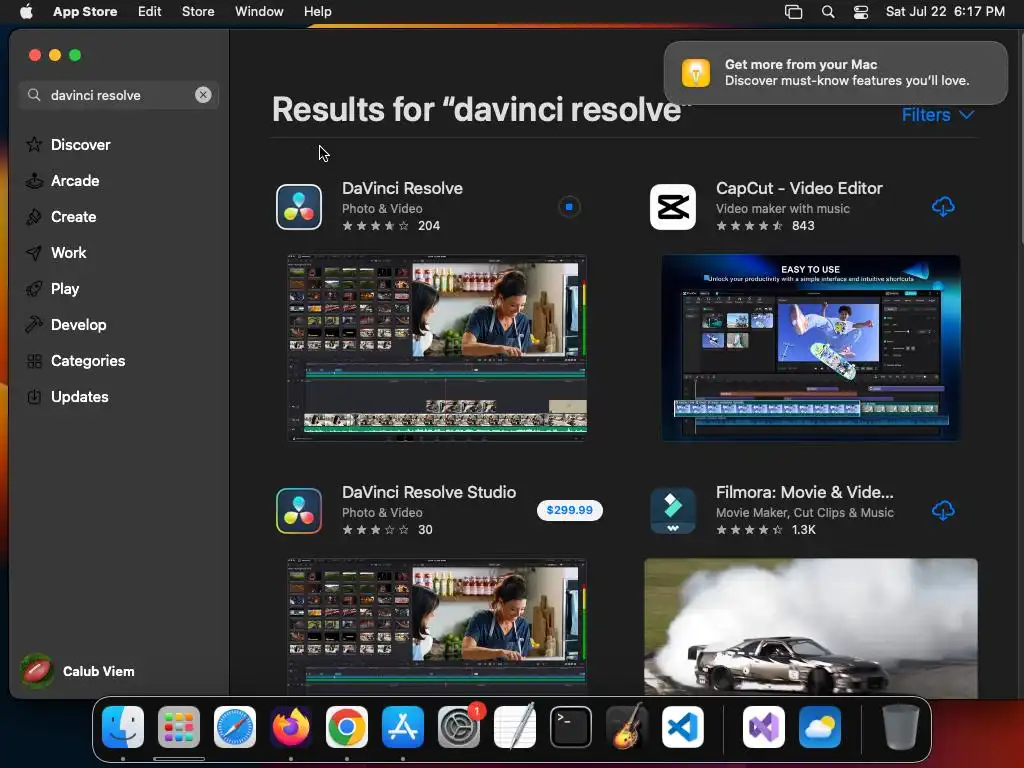Click the lightbulb Tips notification icon
Screen dimensions: 1024x768
pos(696,72)
